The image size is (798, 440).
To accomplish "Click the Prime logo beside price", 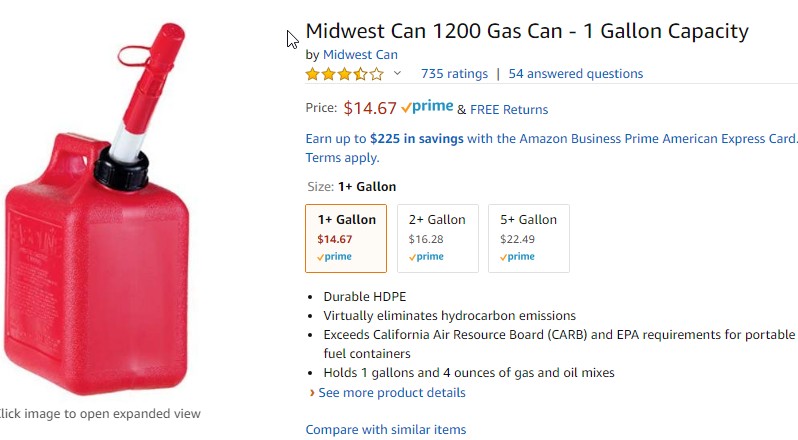I will 427,107.
